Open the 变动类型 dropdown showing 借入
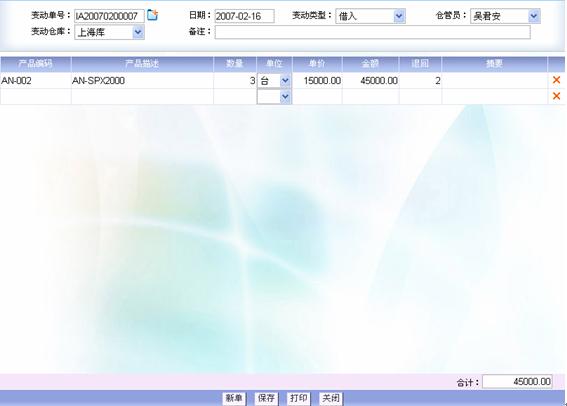 click(x=370, y=16)
